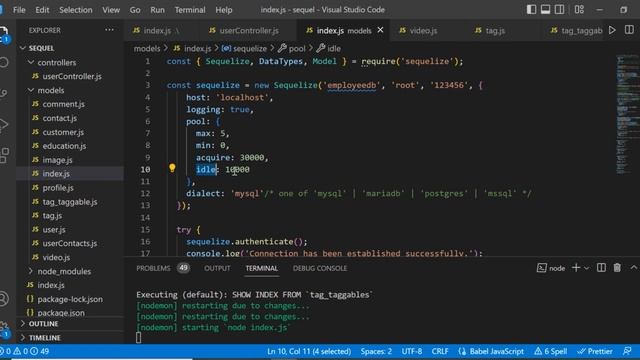The image size is (640, 360).
Task: Open contact.js in the explorer
Action: click(60, 118)
